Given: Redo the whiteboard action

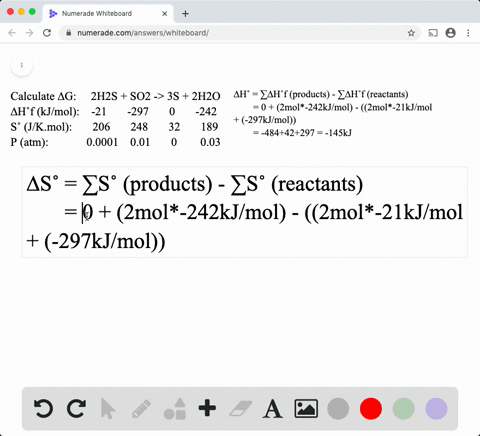Looking at the screenshot, I should [x=76, y=408].
